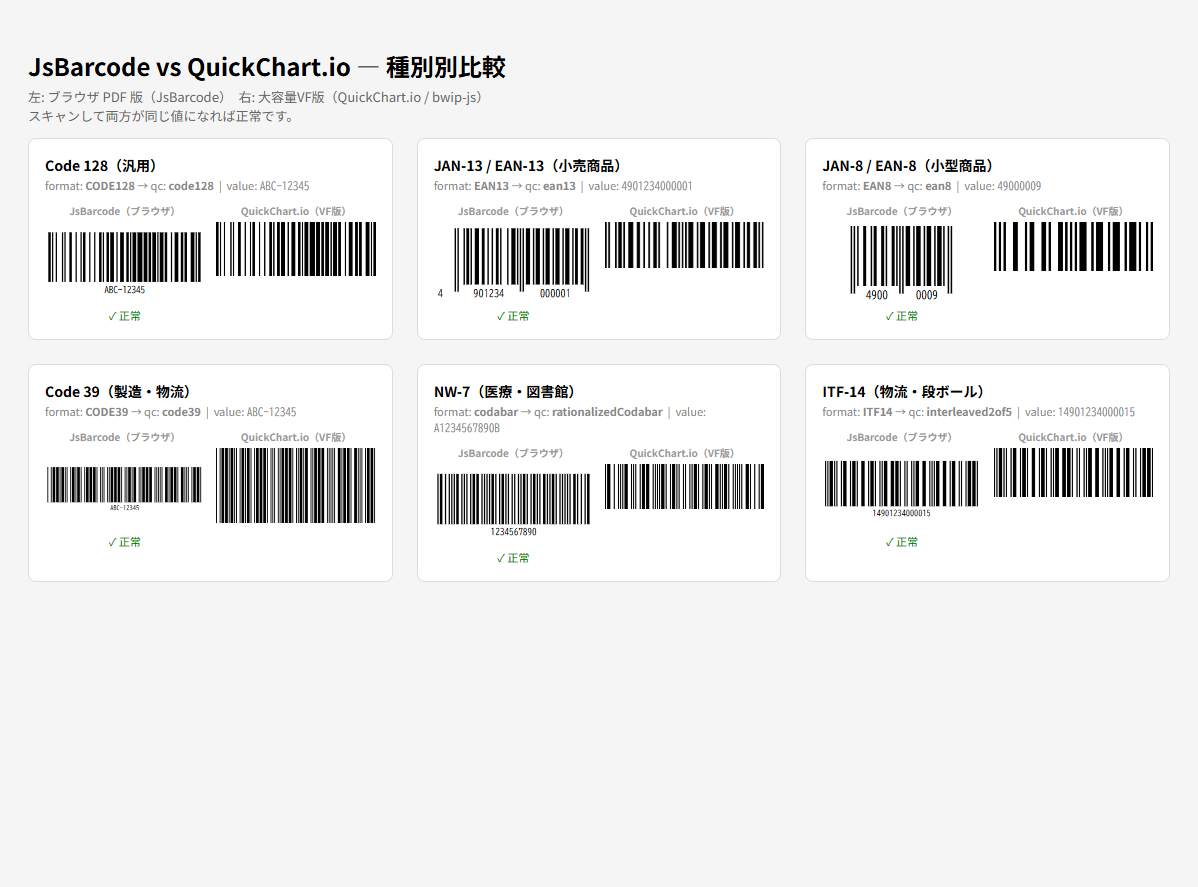The image size is (1198, 887).
Task: Click the QuickChart.io EAN-13 barcode image
Action: pos(684,245)
